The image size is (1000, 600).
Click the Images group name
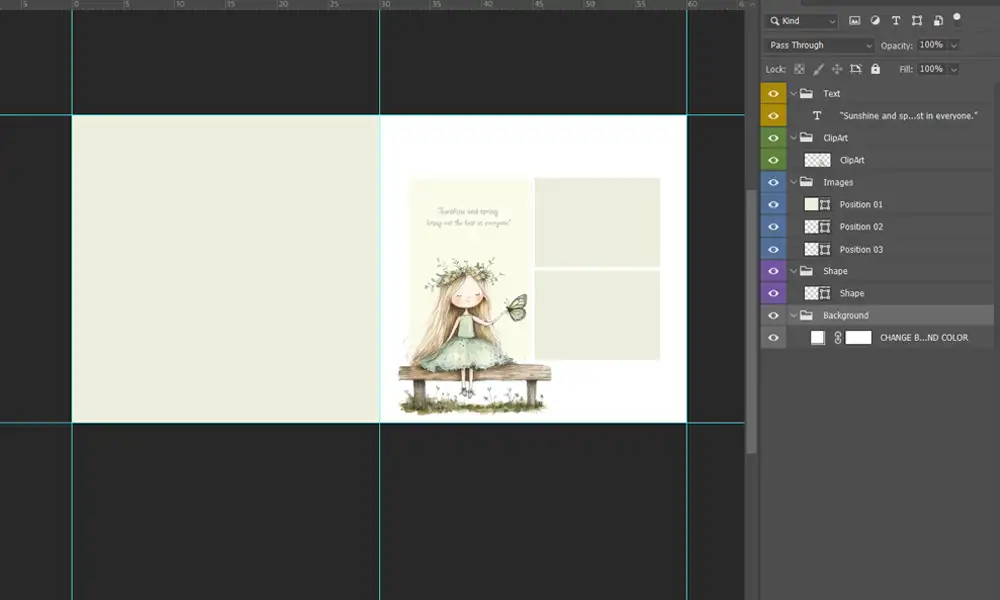point(838,182)
